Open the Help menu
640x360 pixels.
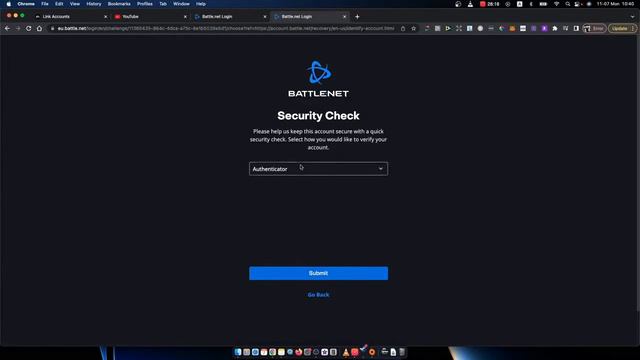click(201, 4)
